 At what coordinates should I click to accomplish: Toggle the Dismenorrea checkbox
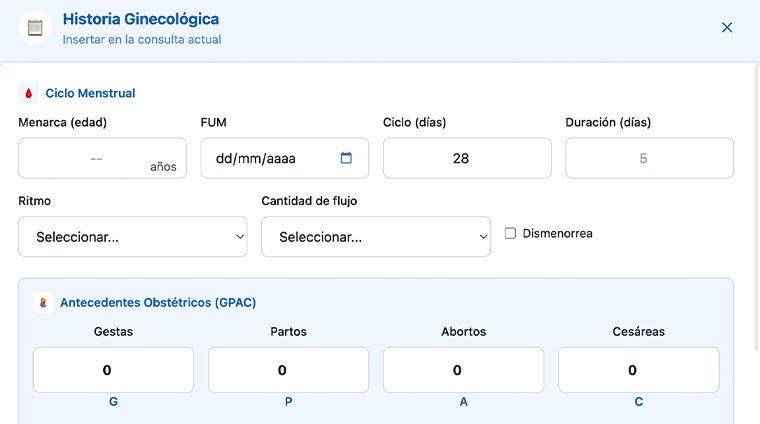510,233
